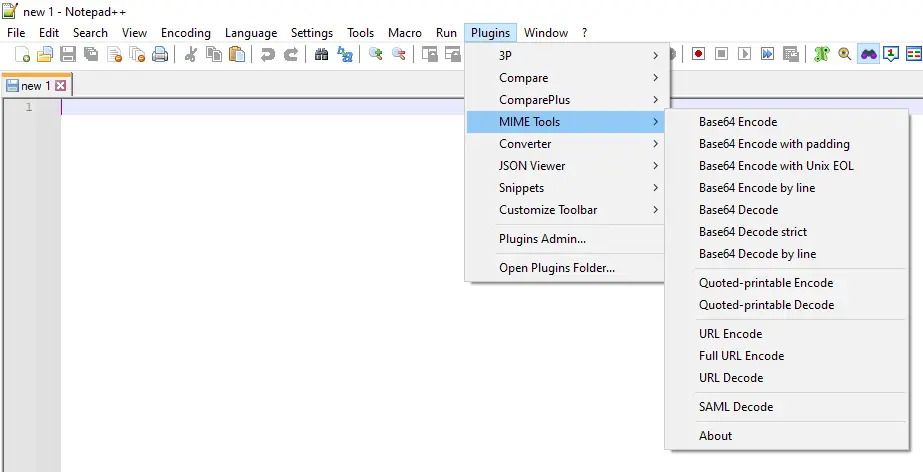Click the green butterfly Compare icon

coord(821,54)
